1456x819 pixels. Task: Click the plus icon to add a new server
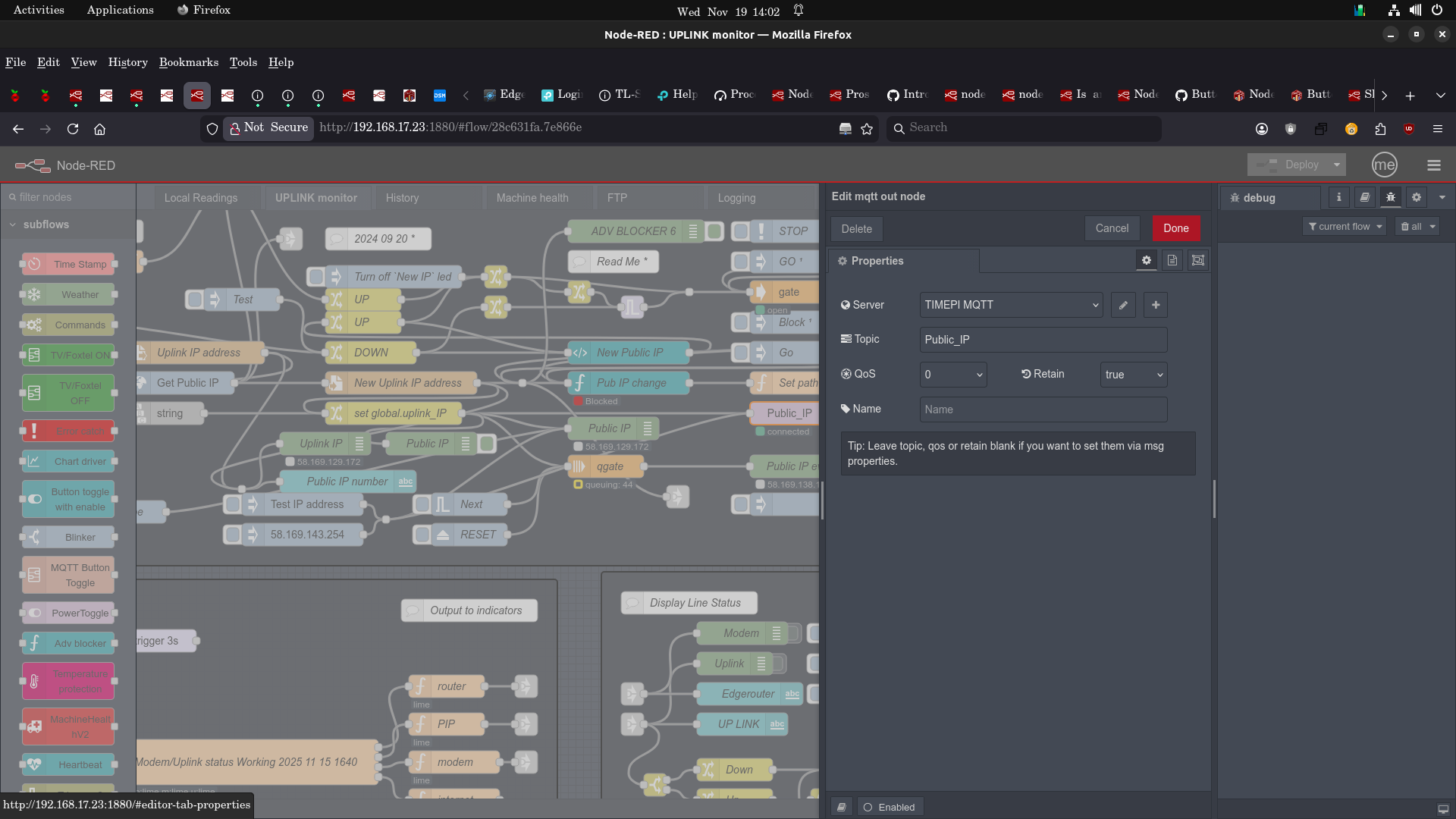(1156, 305)
